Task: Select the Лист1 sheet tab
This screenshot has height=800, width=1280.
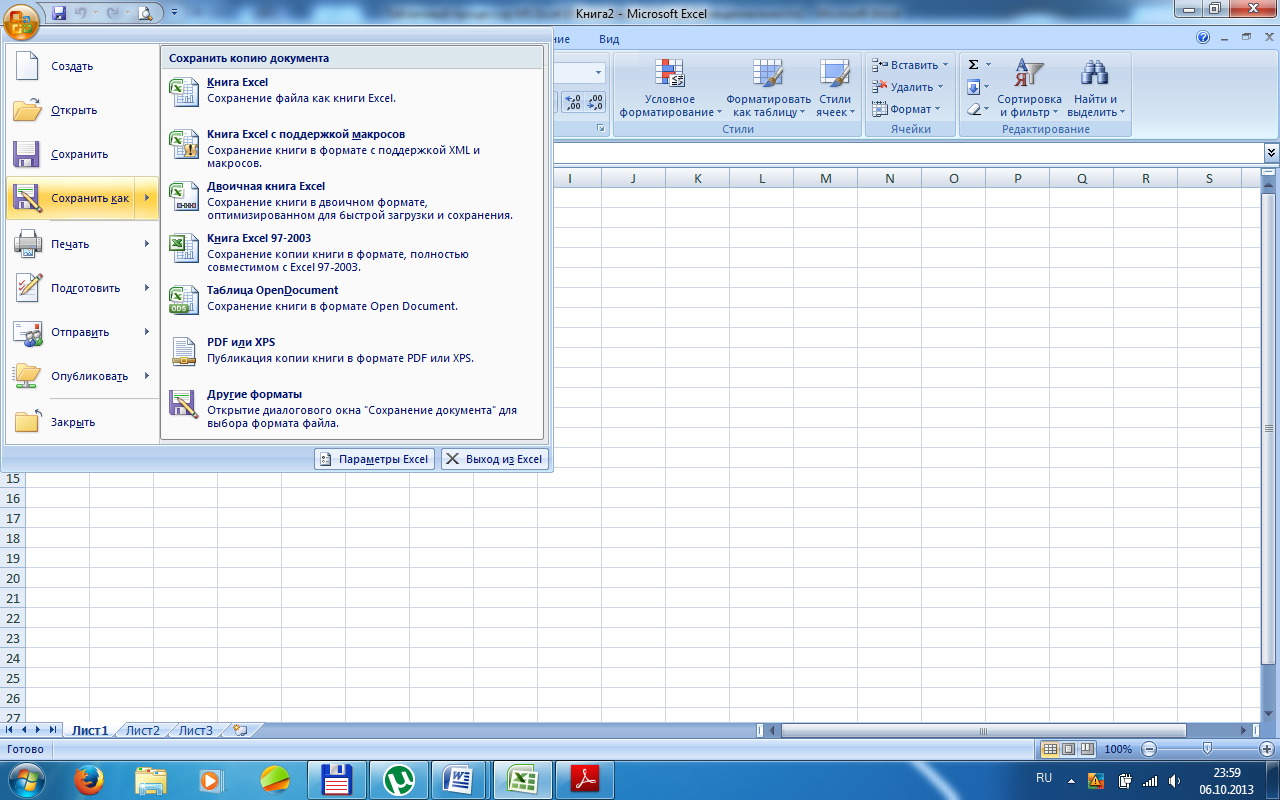Action: coord(89,730)
